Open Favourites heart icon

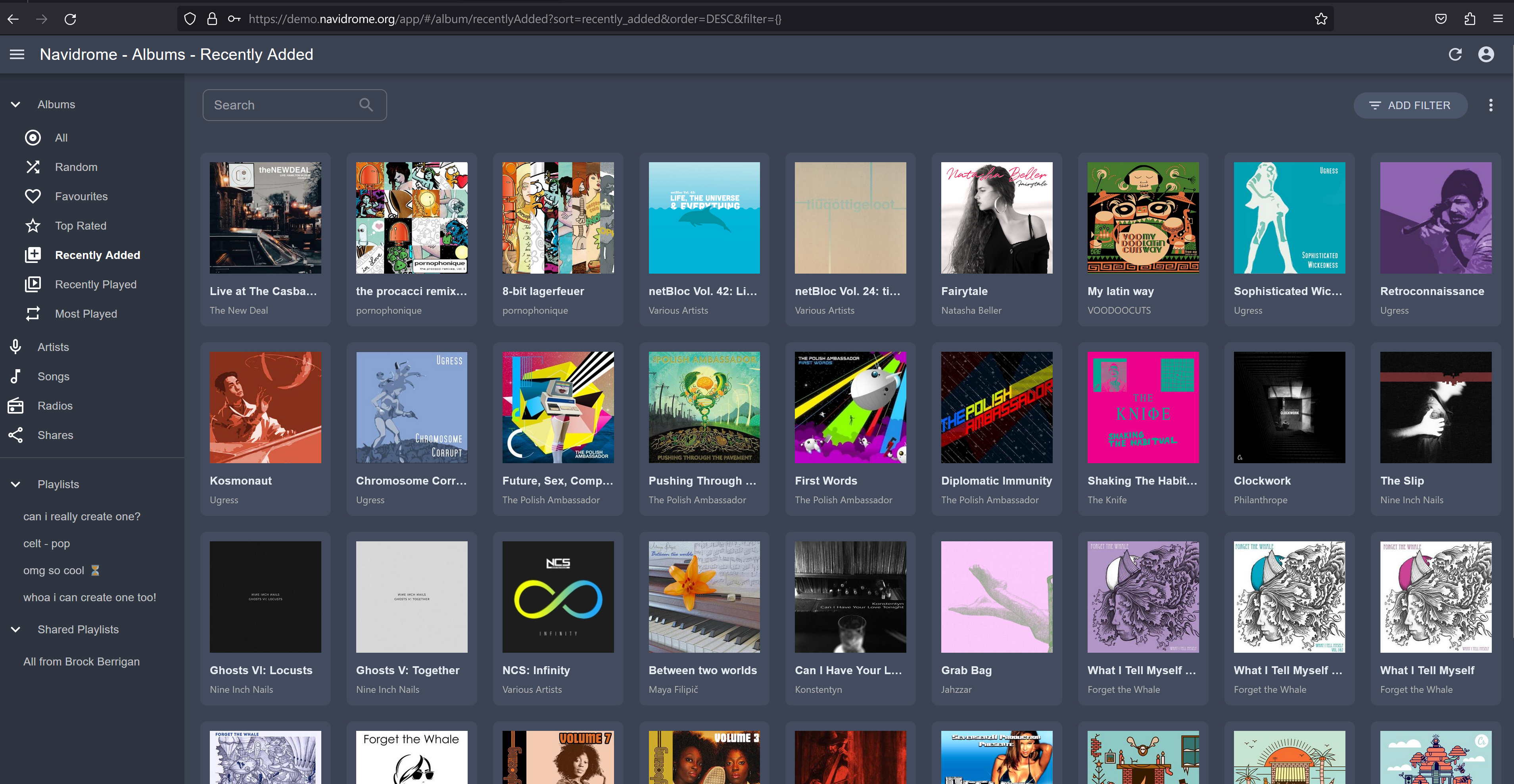(x=33, y=196)
